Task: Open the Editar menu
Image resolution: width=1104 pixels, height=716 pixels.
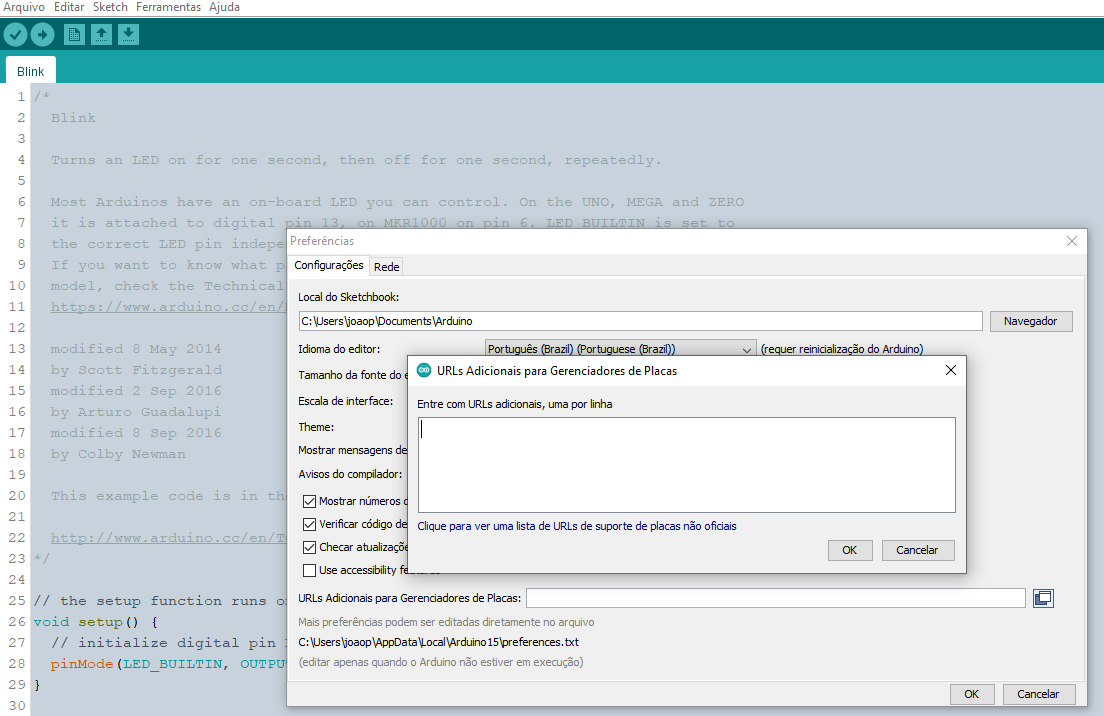Action: (x=69, y=7)
